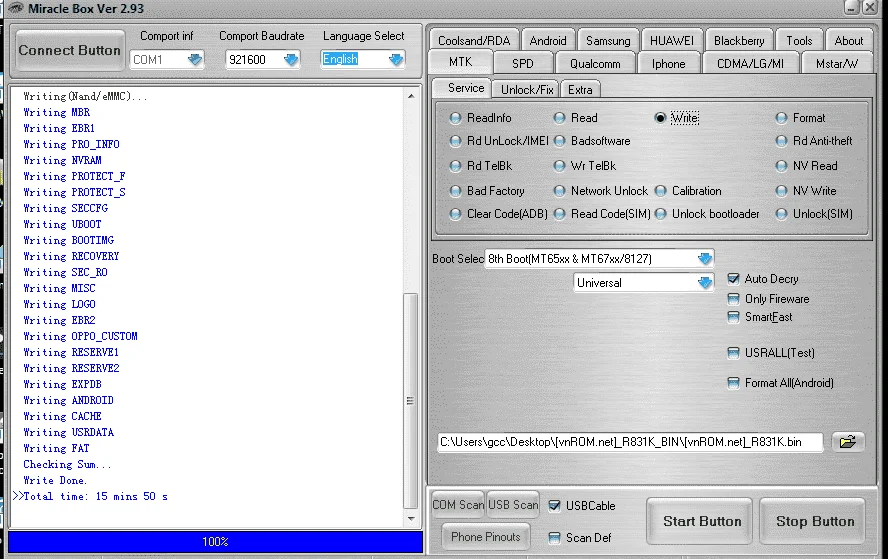This screenshot has height=559, width=888.
Task: Expand the Boot Select dropdown arrow
Action: pos(705,259)
